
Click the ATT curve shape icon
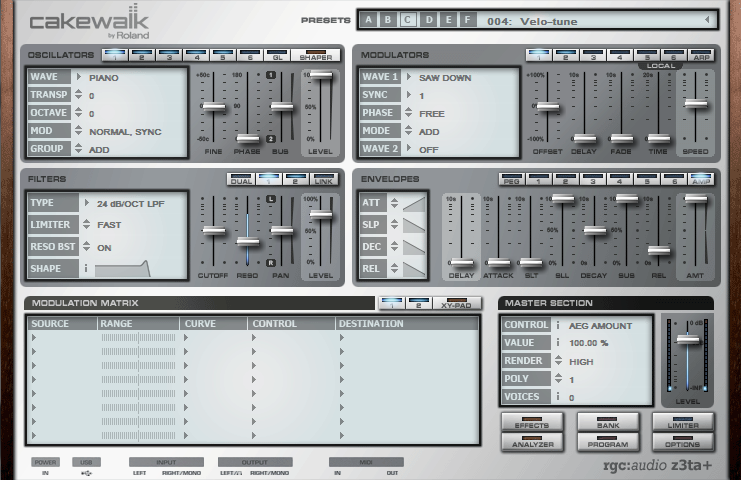tap(414, 204)
